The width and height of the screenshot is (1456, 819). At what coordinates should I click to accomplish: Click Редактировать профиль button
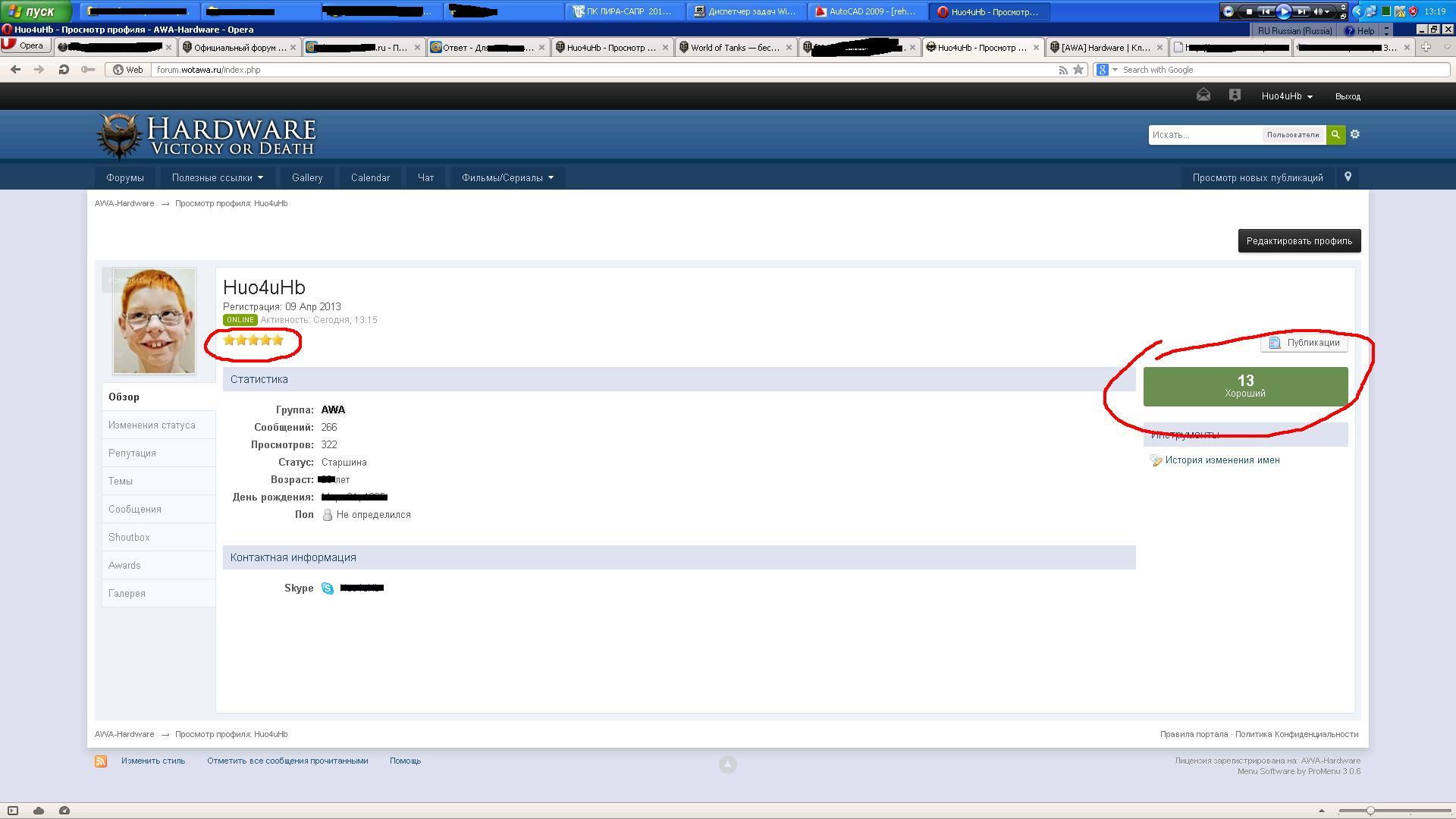(x=1299, y=241)
